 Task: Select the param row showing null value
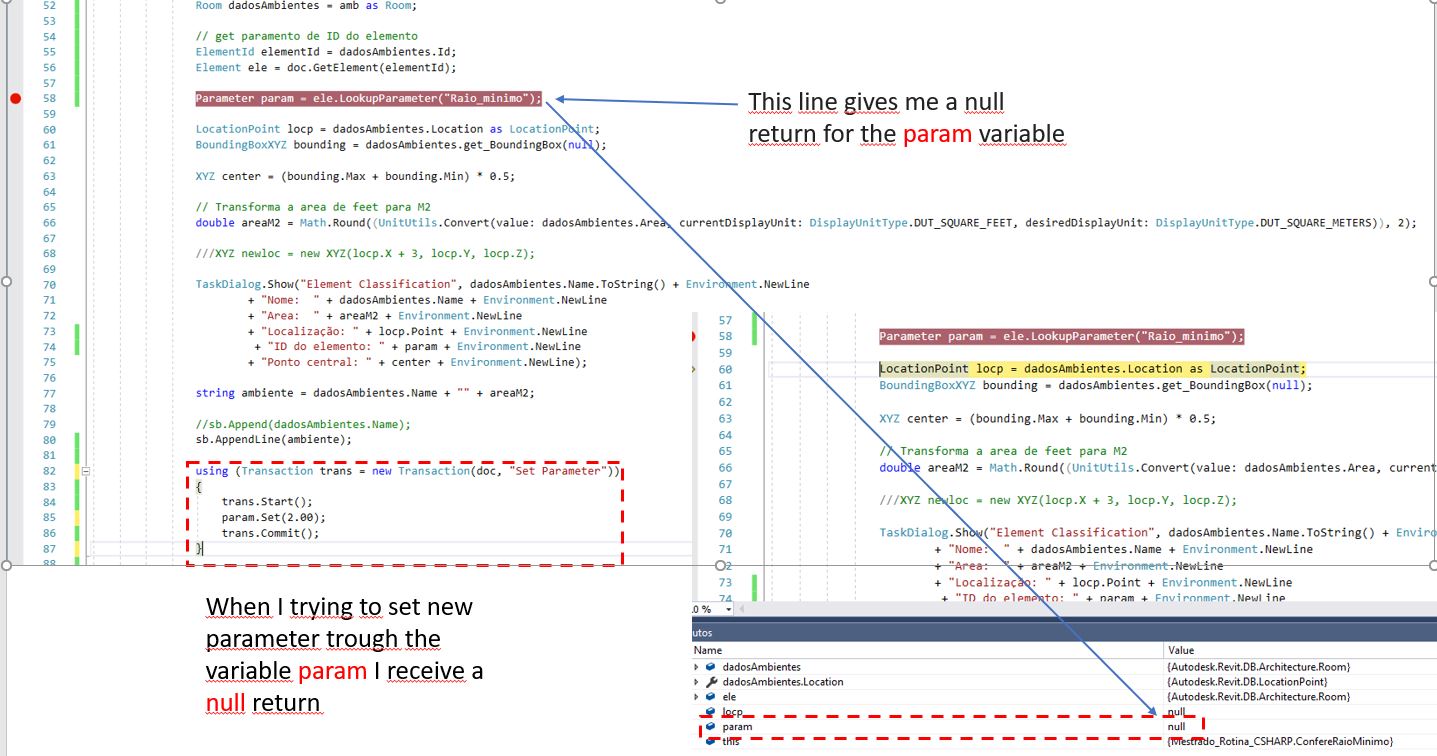900,727
